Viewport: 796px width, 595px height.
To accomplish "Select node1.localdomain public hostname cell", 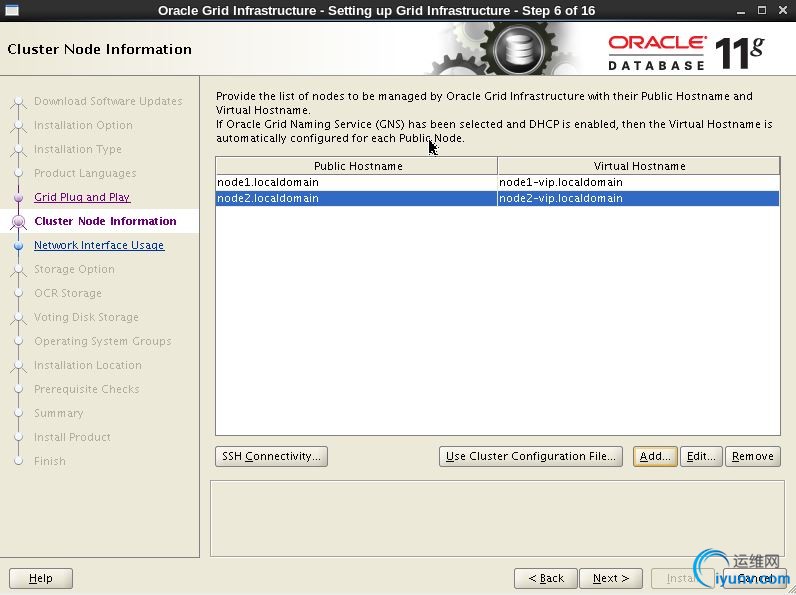I will (x=356, y=182).
